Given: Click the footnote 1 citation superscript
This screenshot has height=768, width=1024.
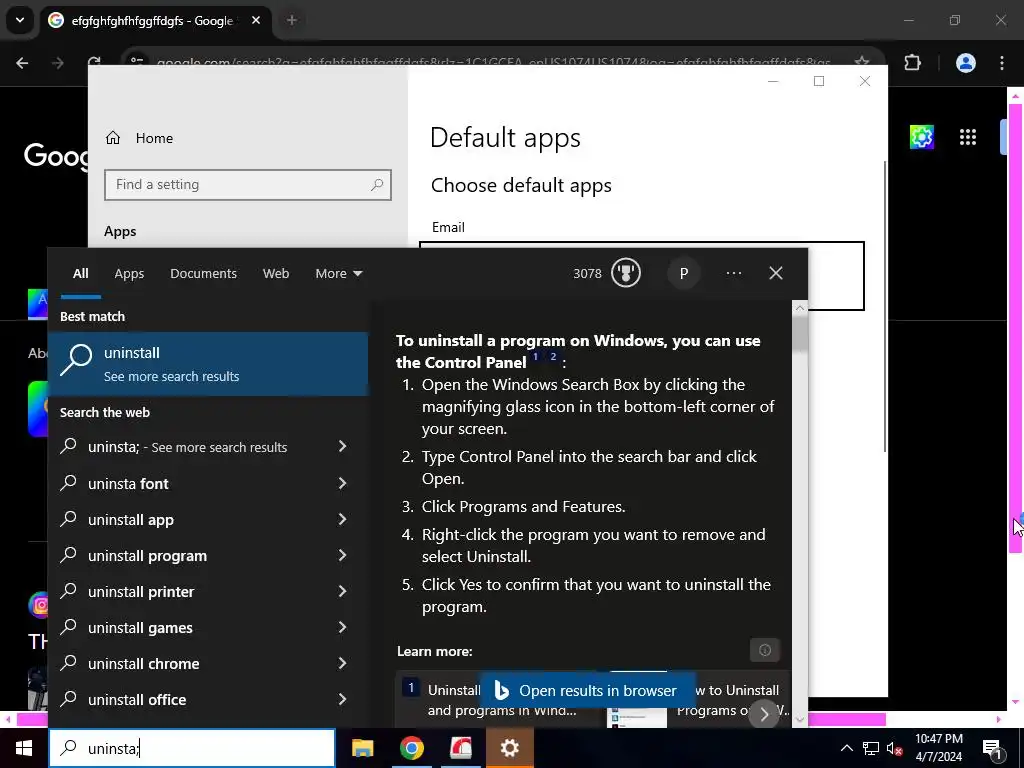Looking at the screenshot, I should point(536,356).
